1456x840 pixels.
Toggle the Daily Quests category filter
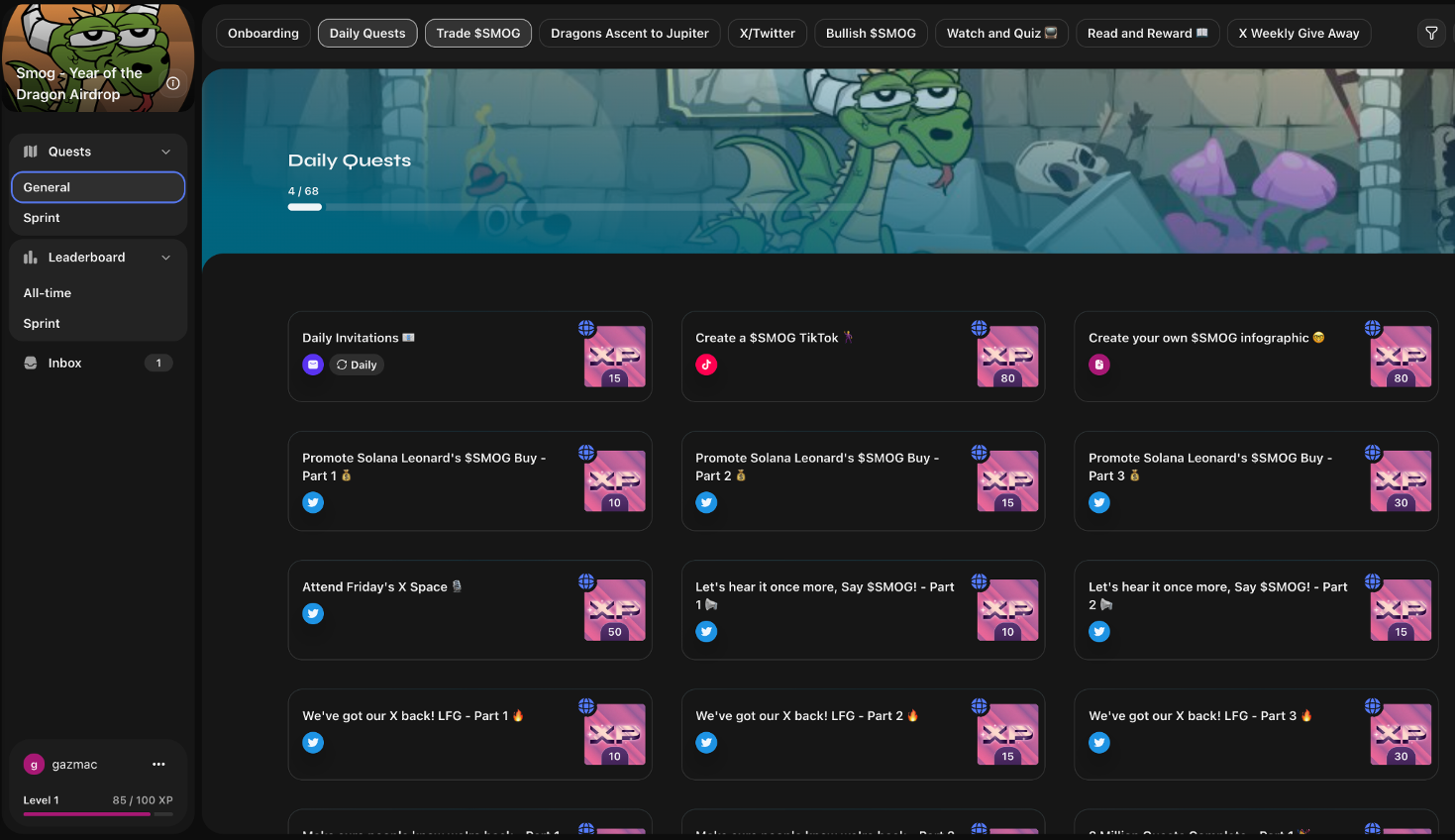pyautogui.click(x=367, y=33)
